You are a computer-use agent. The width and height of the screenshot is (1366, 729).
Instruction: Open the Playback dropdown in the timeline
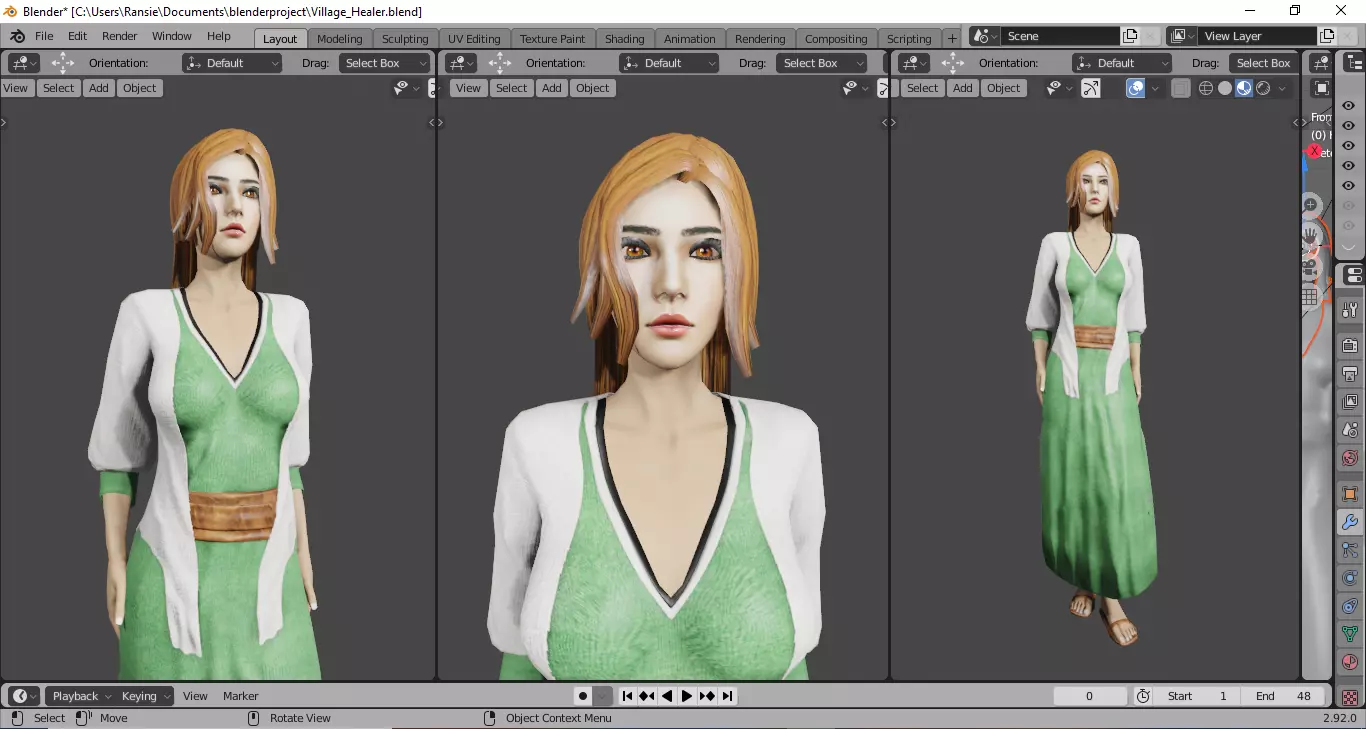pyautogui.click(x=80, y=696)
